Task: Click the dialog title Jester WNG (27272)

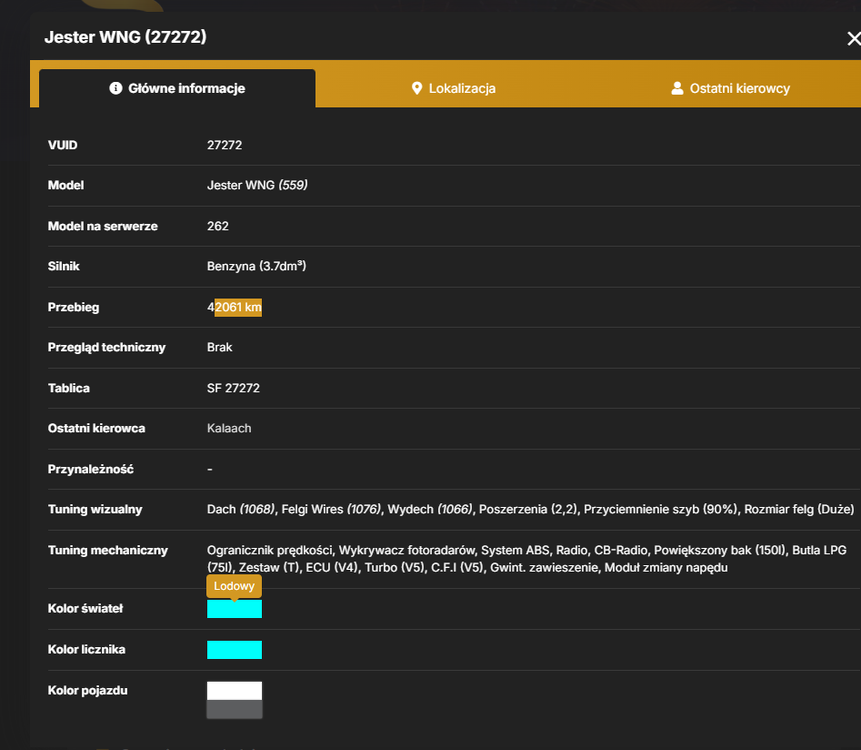Action: click(x=125, y=37)
